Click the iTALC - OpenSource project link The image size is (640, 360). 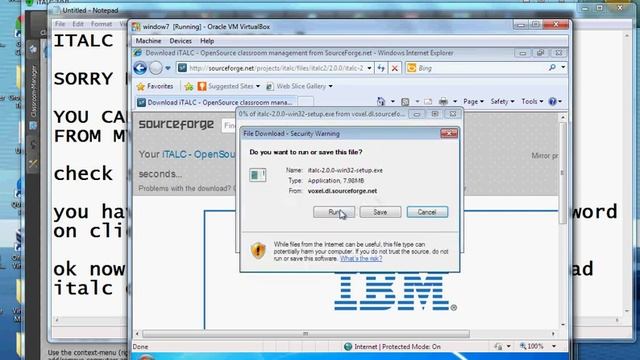[198, 154]
